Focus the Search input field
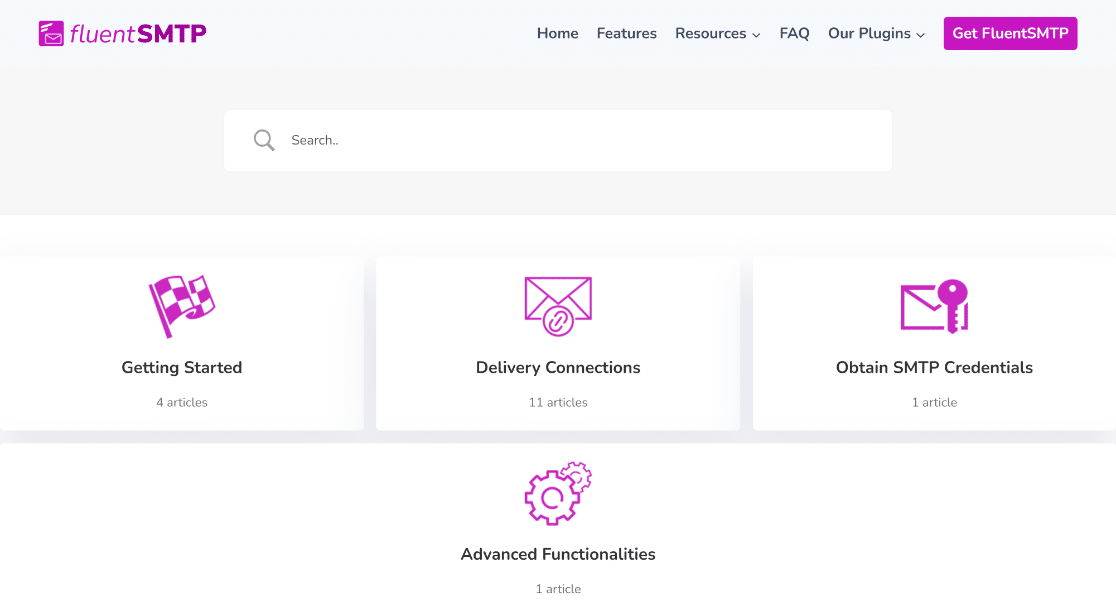Screen dimensions: 1116x606 click(558, 140)
